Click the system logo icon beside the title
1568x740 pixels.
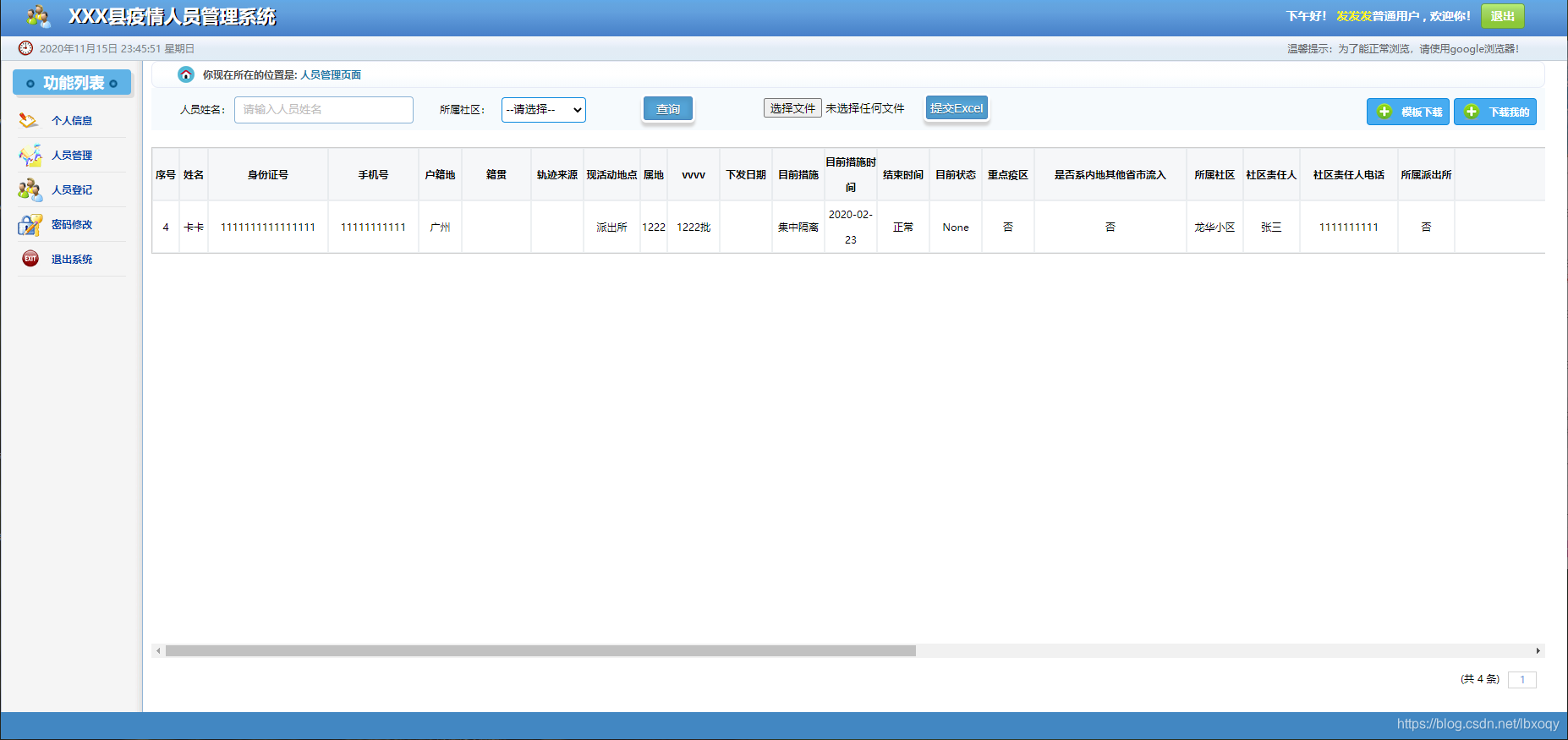tap(38, 16)
